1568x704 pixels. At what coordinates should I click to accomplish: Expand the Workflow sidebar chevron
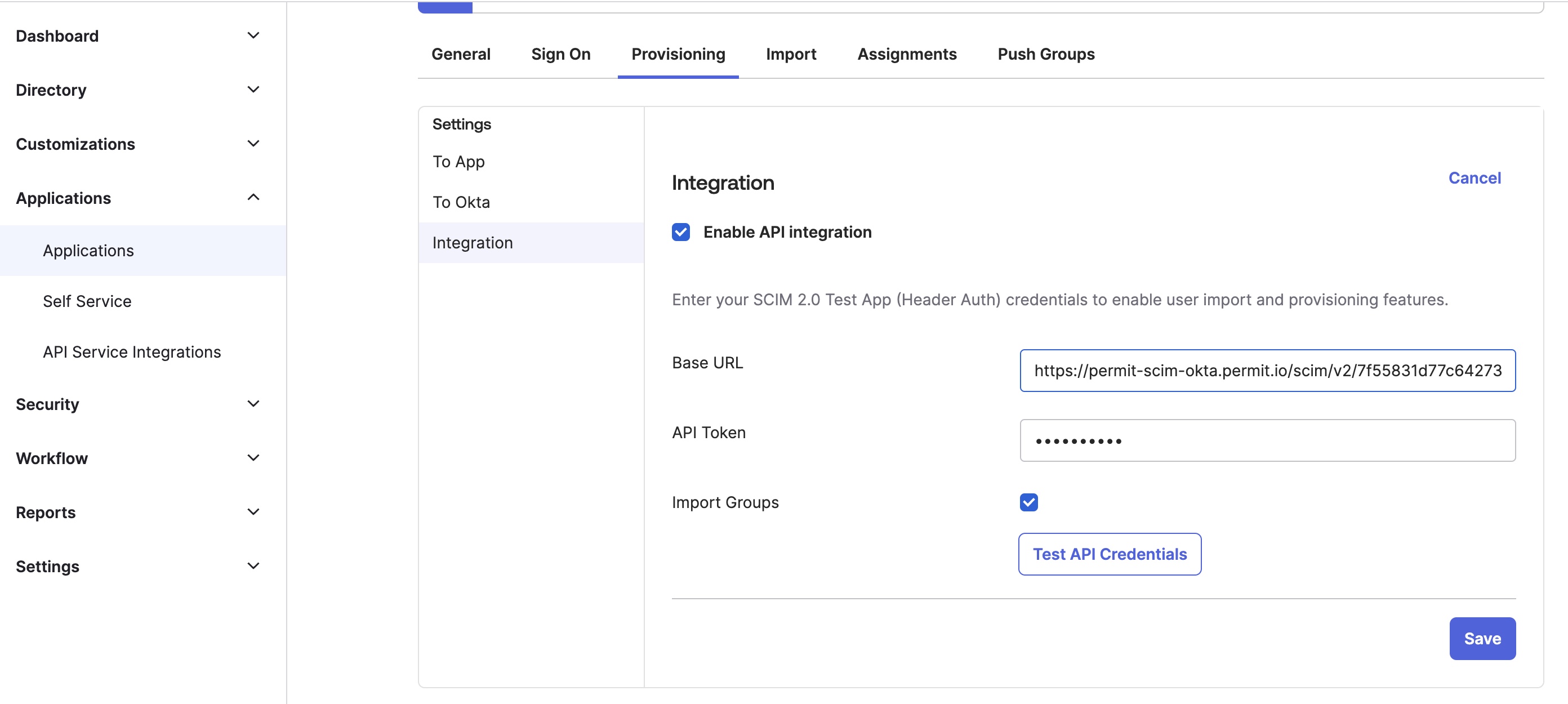253,457
